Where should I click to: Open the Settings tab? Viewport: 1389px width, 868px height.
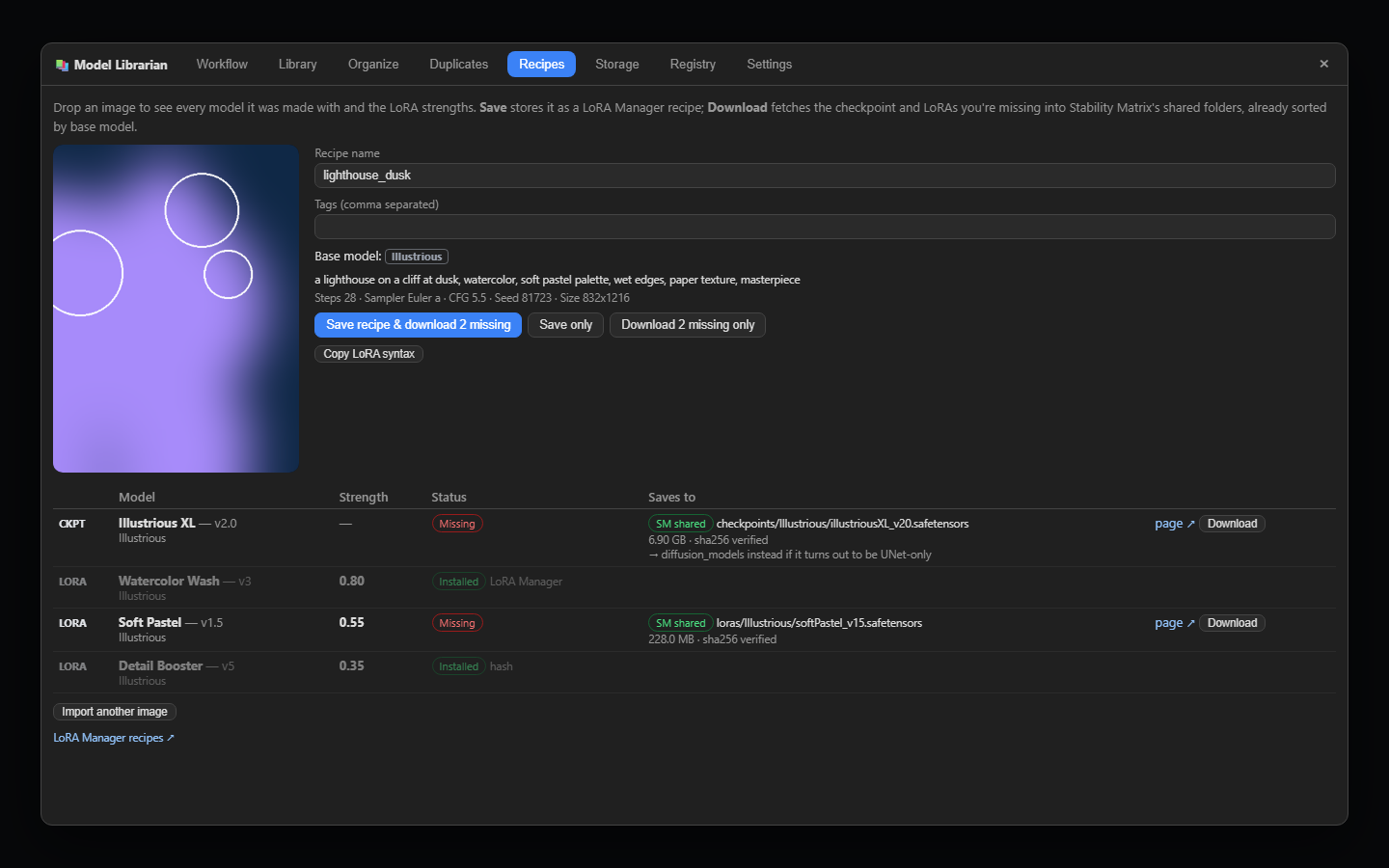769,64
